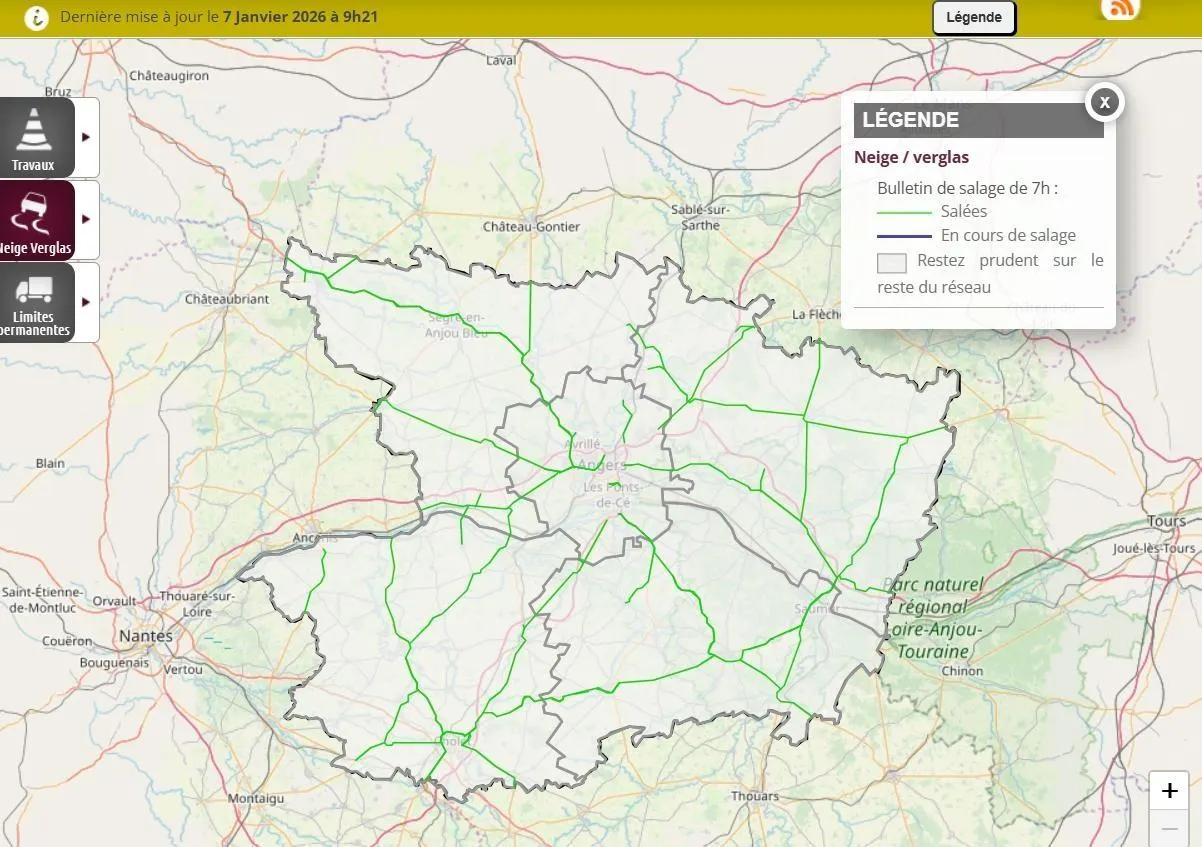Click the blue En cours de salage swatch
Image resolution: width=1202 pixels, height=847 pixels.
click(x=904, y=237)
